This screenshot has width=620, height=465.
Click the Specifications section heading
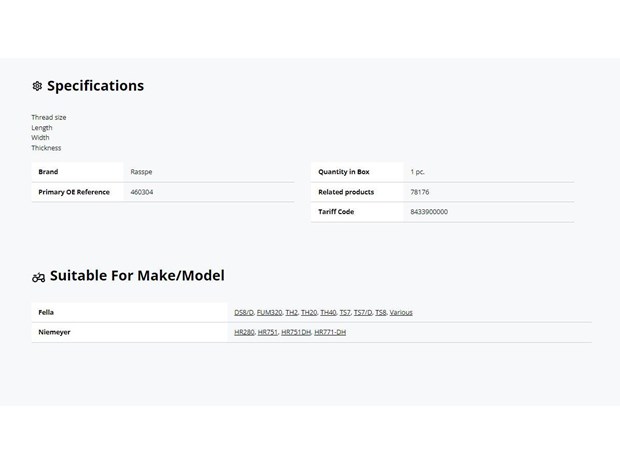pos(95,86)
